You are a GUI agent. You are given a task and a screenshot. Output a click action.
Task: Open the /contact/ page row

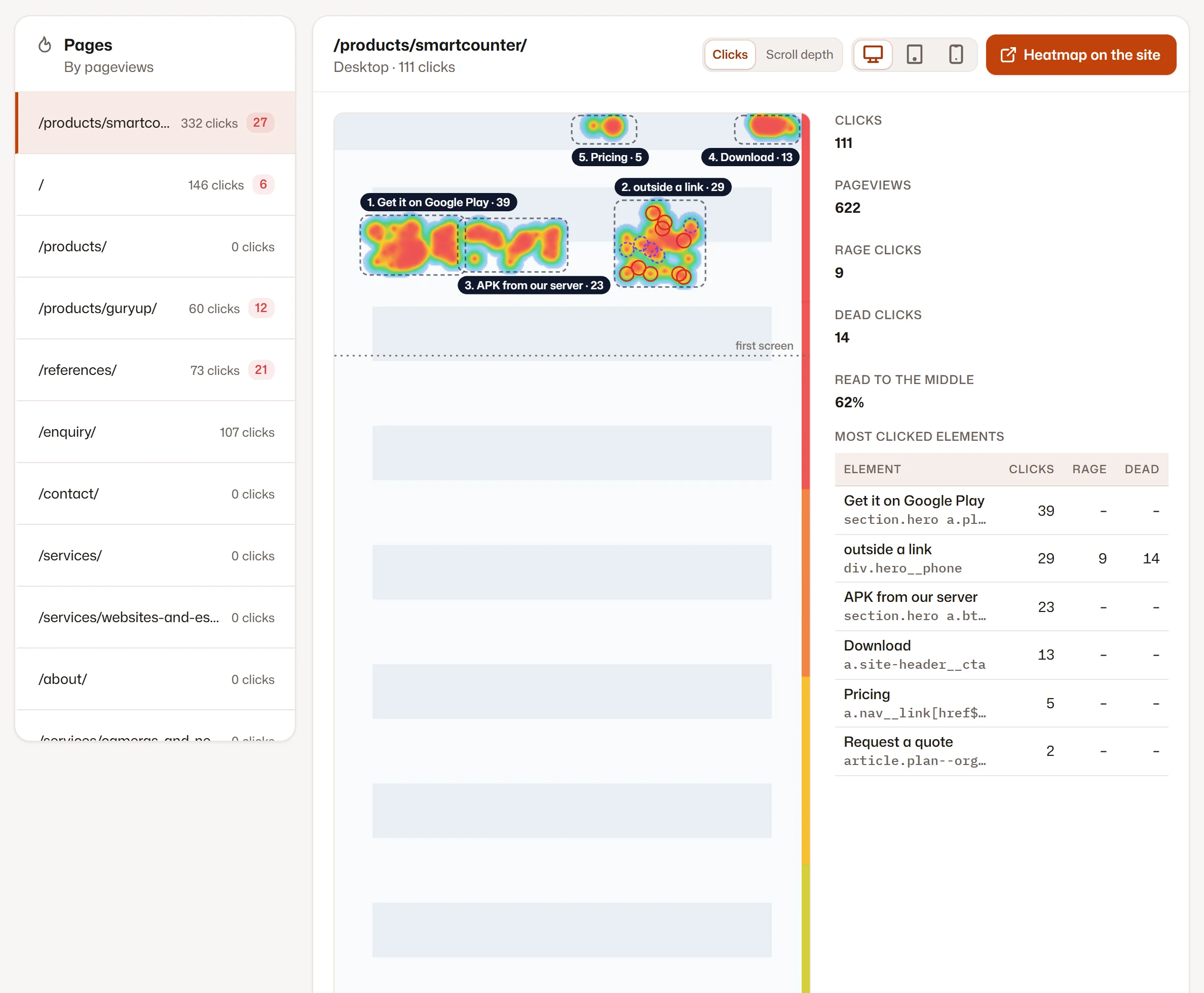pos(156,493)
